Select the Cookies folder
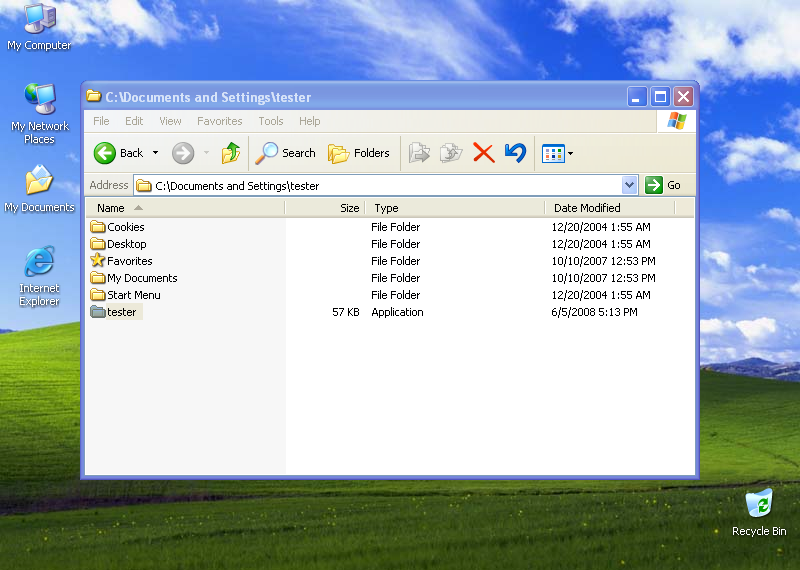 pos(125,227)
